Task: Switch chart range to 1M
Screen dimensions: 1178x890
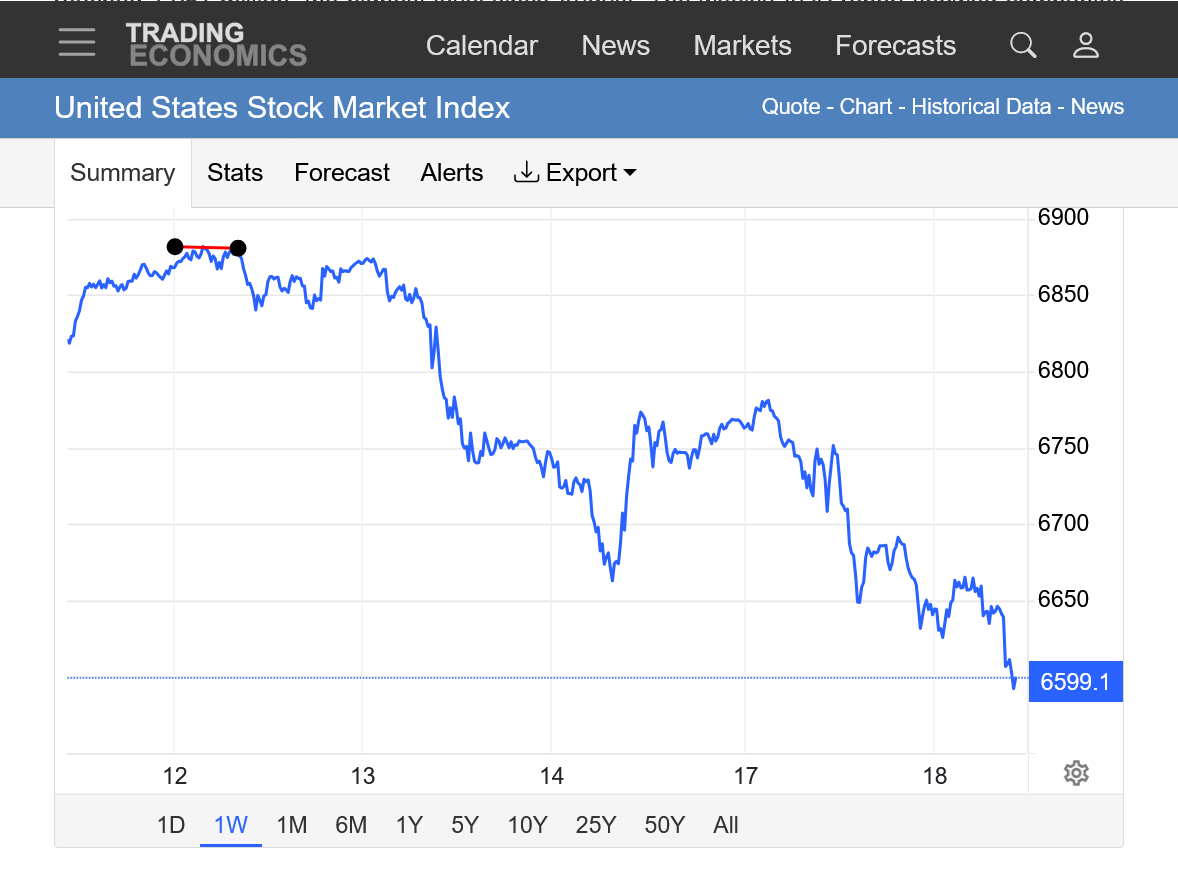Action: click(291, 825)
